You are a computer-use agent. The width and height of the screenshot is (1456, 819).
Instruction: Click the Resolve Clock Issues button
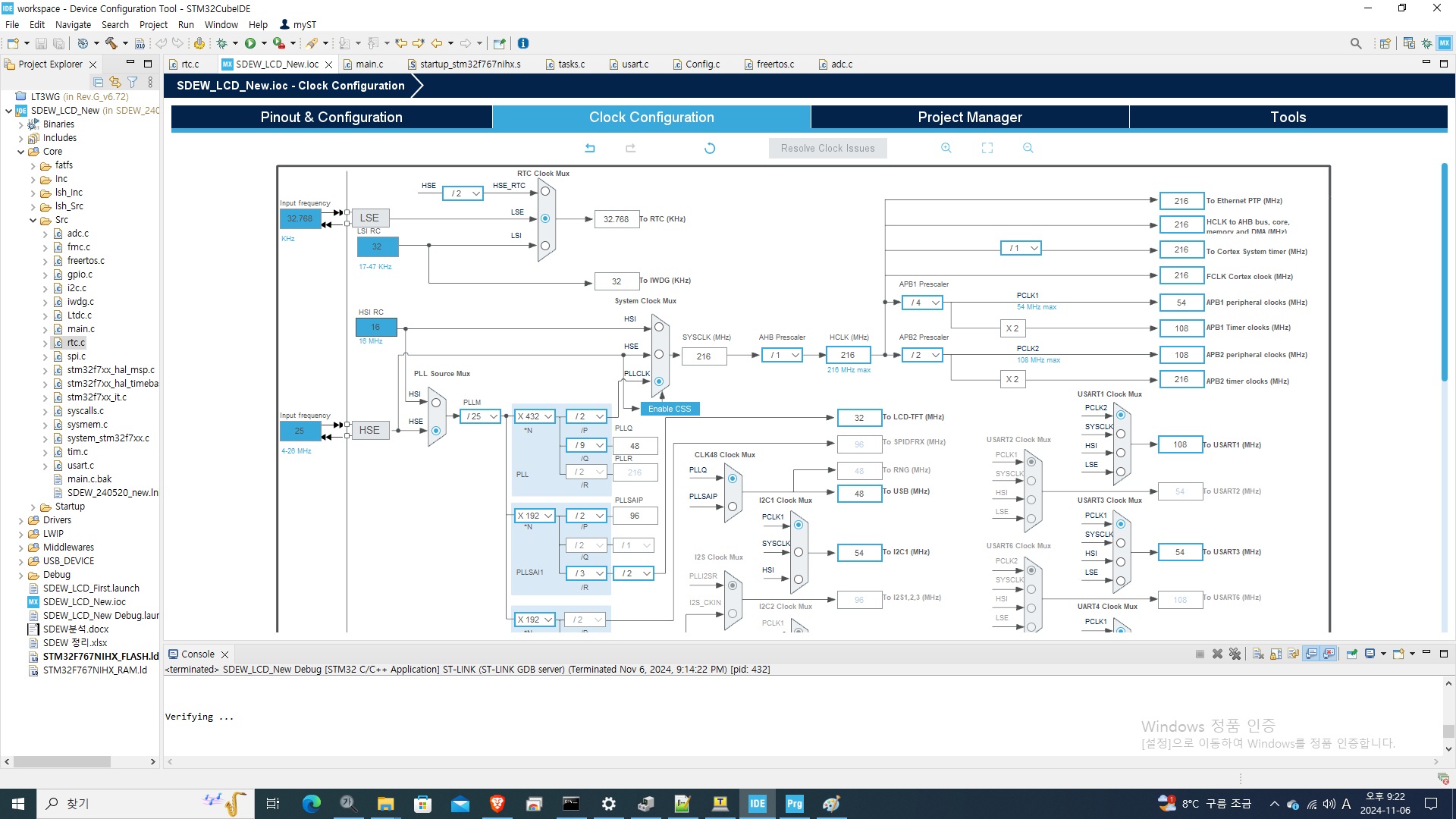[827, 148]
